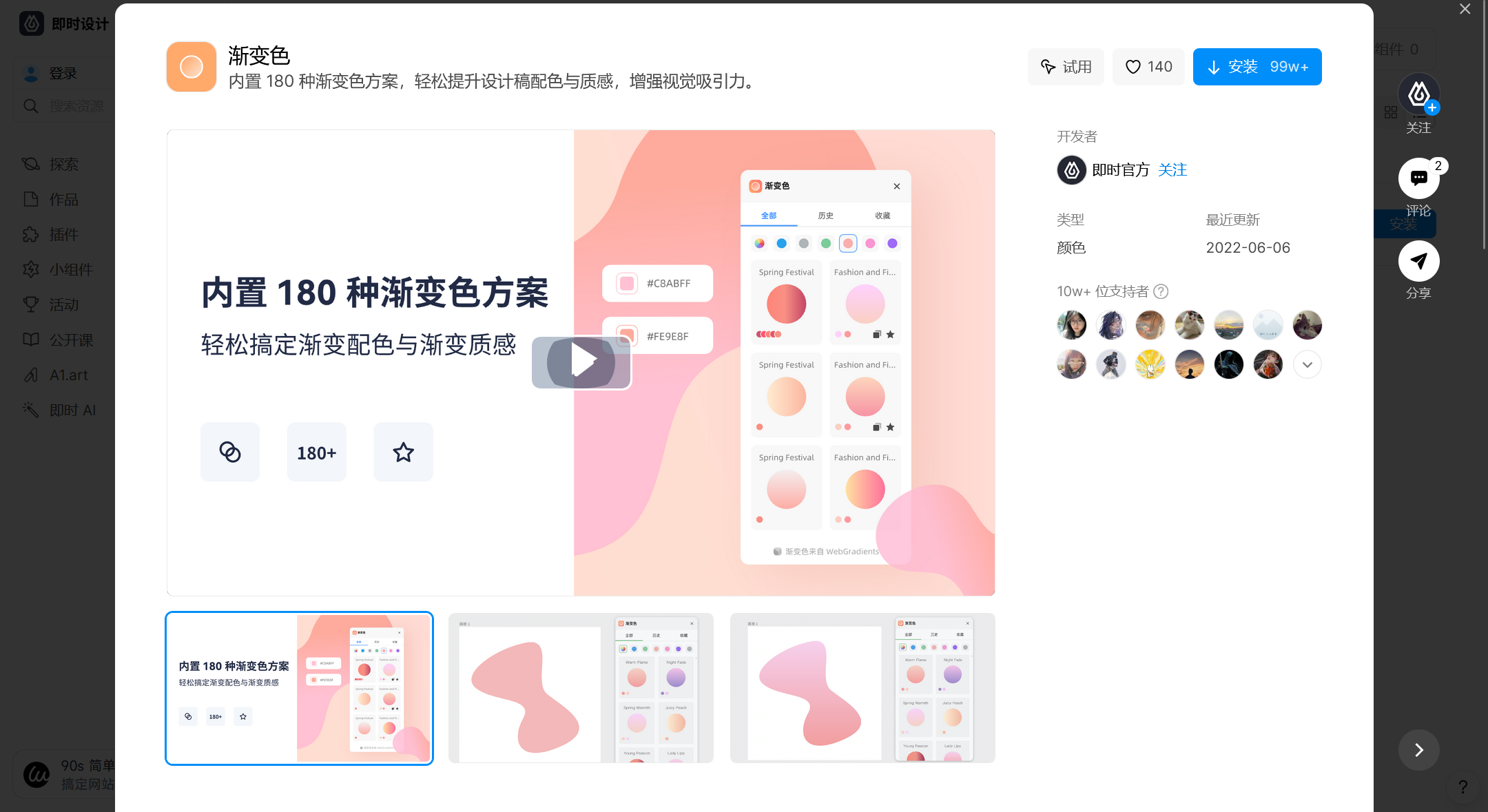
Task: Expand the supporters list with chevron
Action: 1308,363
